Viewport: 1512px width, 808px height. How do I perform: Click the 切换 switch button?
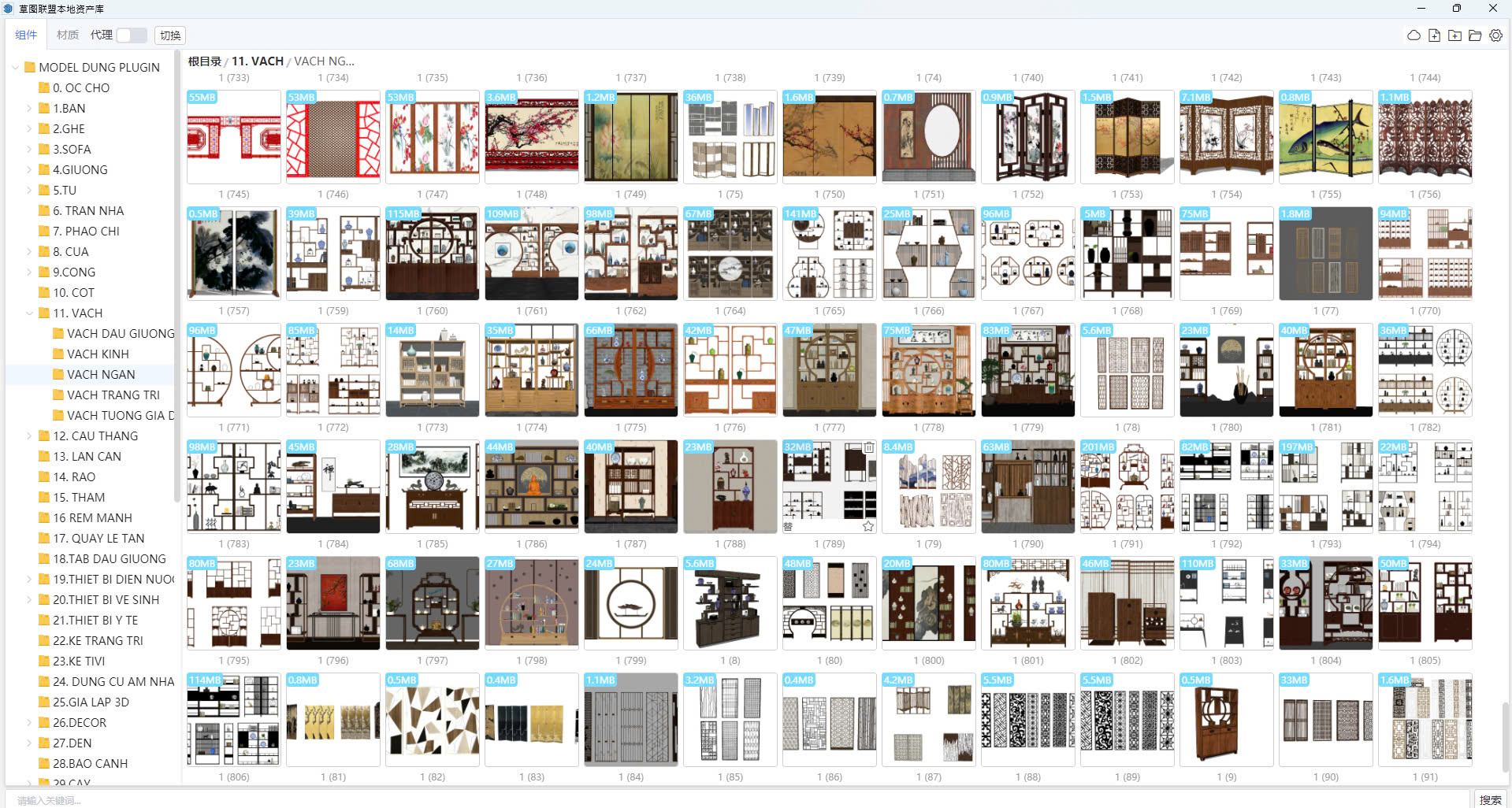[x=170, y=35]
